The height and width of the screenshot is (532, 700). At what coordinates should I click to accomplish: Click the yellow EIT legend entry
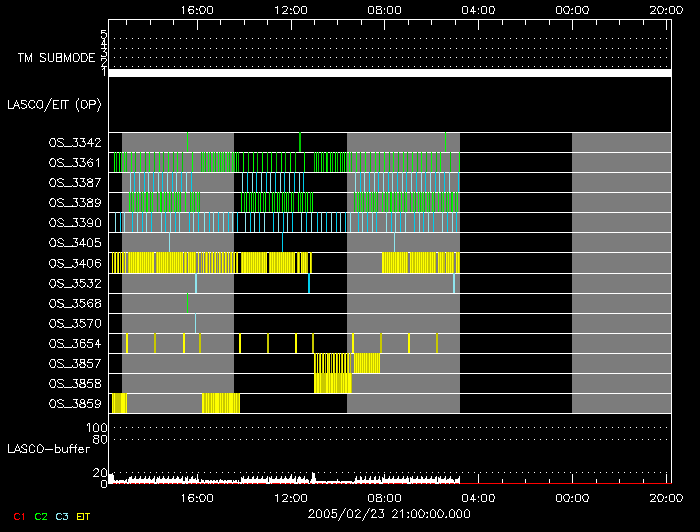83,517
